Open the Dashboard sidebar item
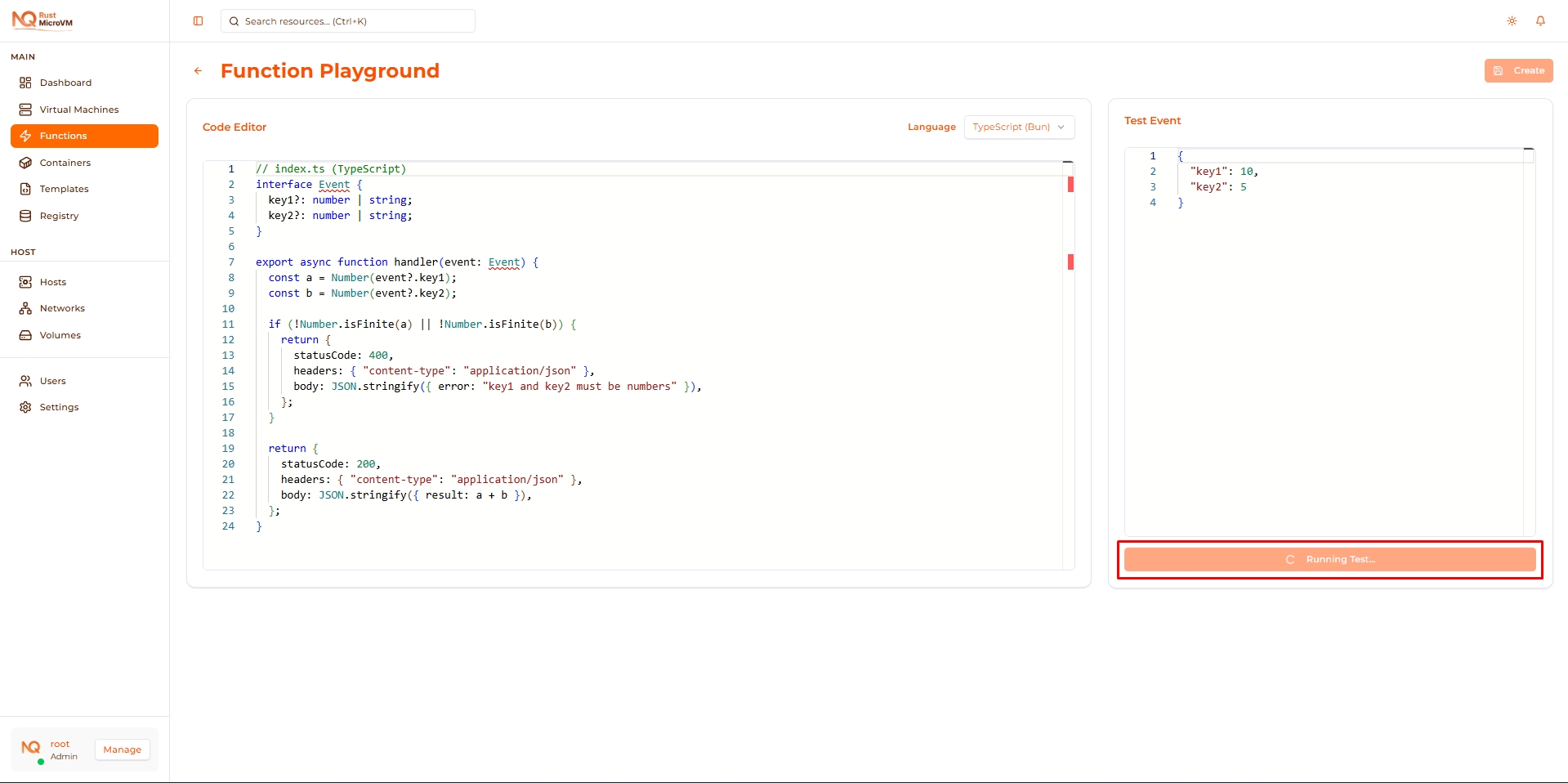Image resolution: width=1568 pixels, height=783 pixels. coord(65,83)
